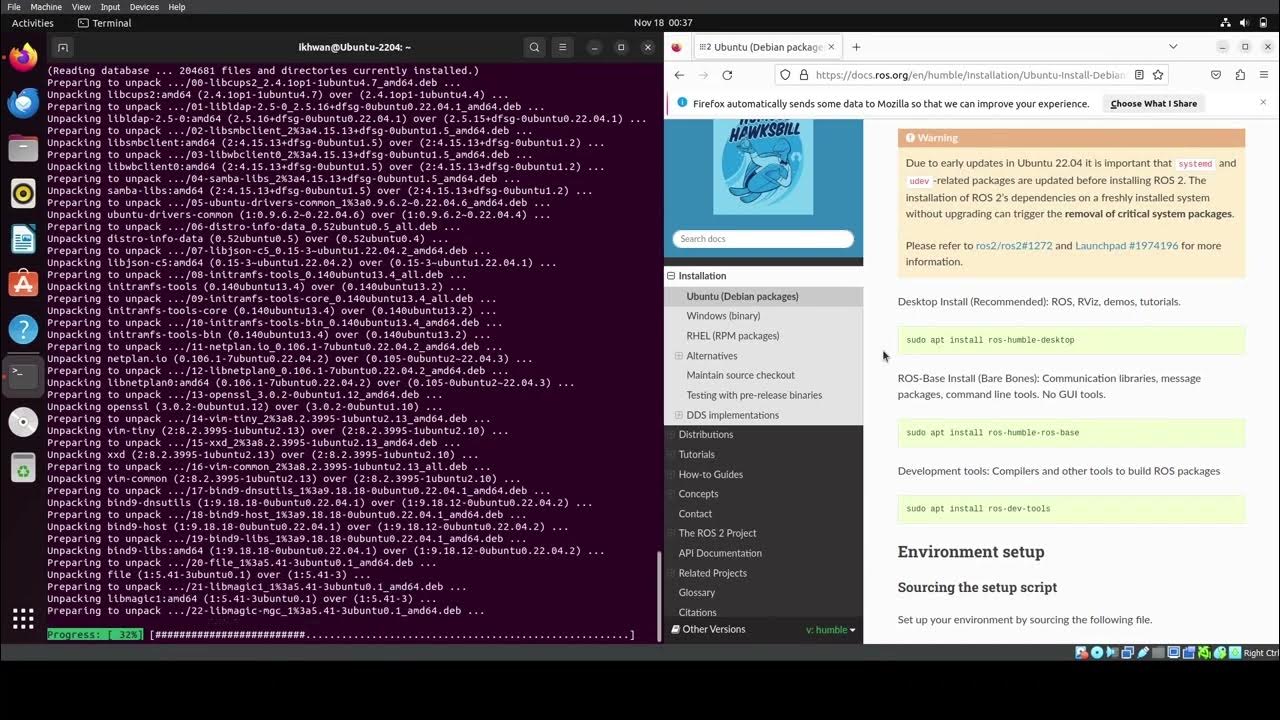Switch to Terminal via dock icon
Image resolution: width=1280 pixels, height=720 pixels.
pos(23,375)
